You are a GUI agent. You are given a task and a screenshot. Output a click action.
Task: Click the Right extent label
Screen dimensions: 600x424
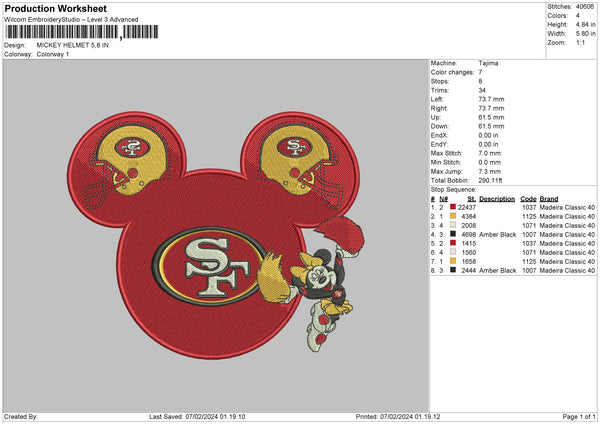pos(439,108)
